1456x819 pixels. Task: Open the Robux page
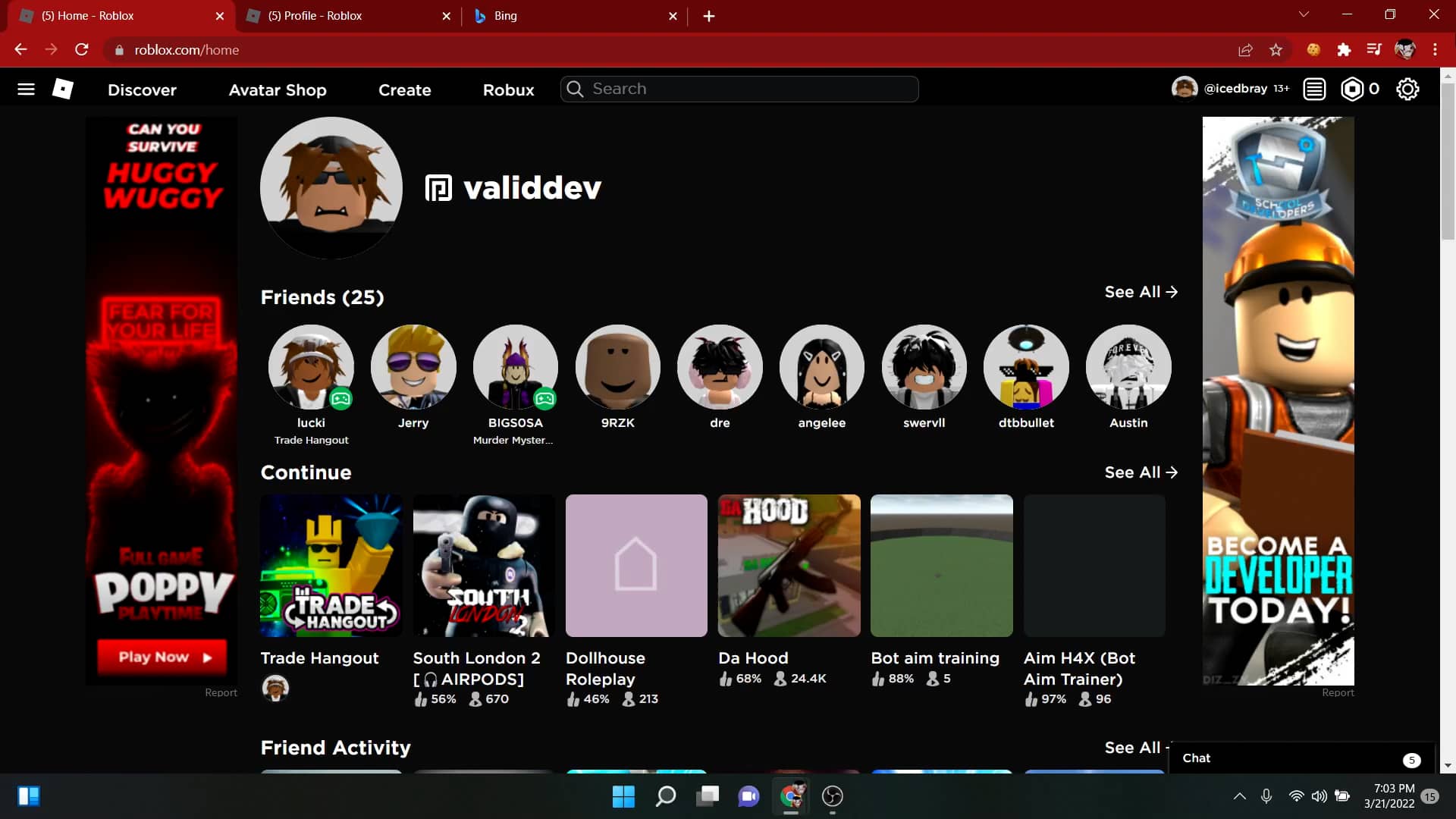pyautogui.click(x=508, y=90)
